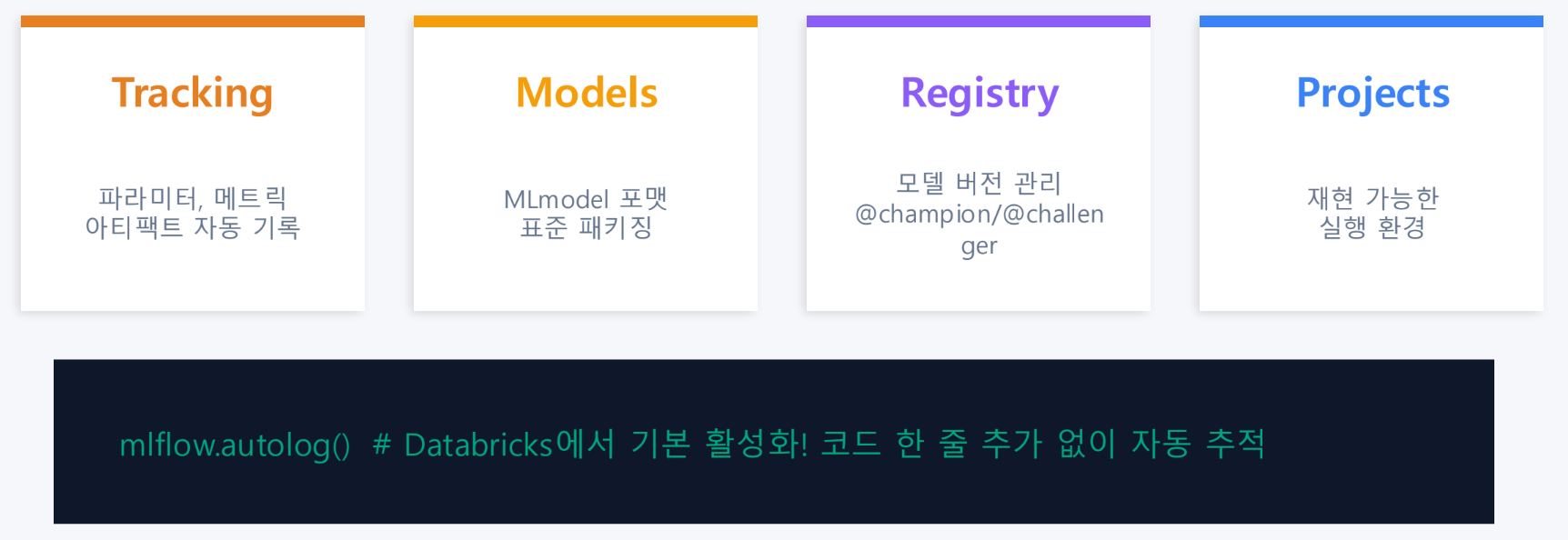The width and height of the screenshot is (1568, 540).
Task: Select the 재현 가능한 실행 환경 text
Action: coord(1372,212)
